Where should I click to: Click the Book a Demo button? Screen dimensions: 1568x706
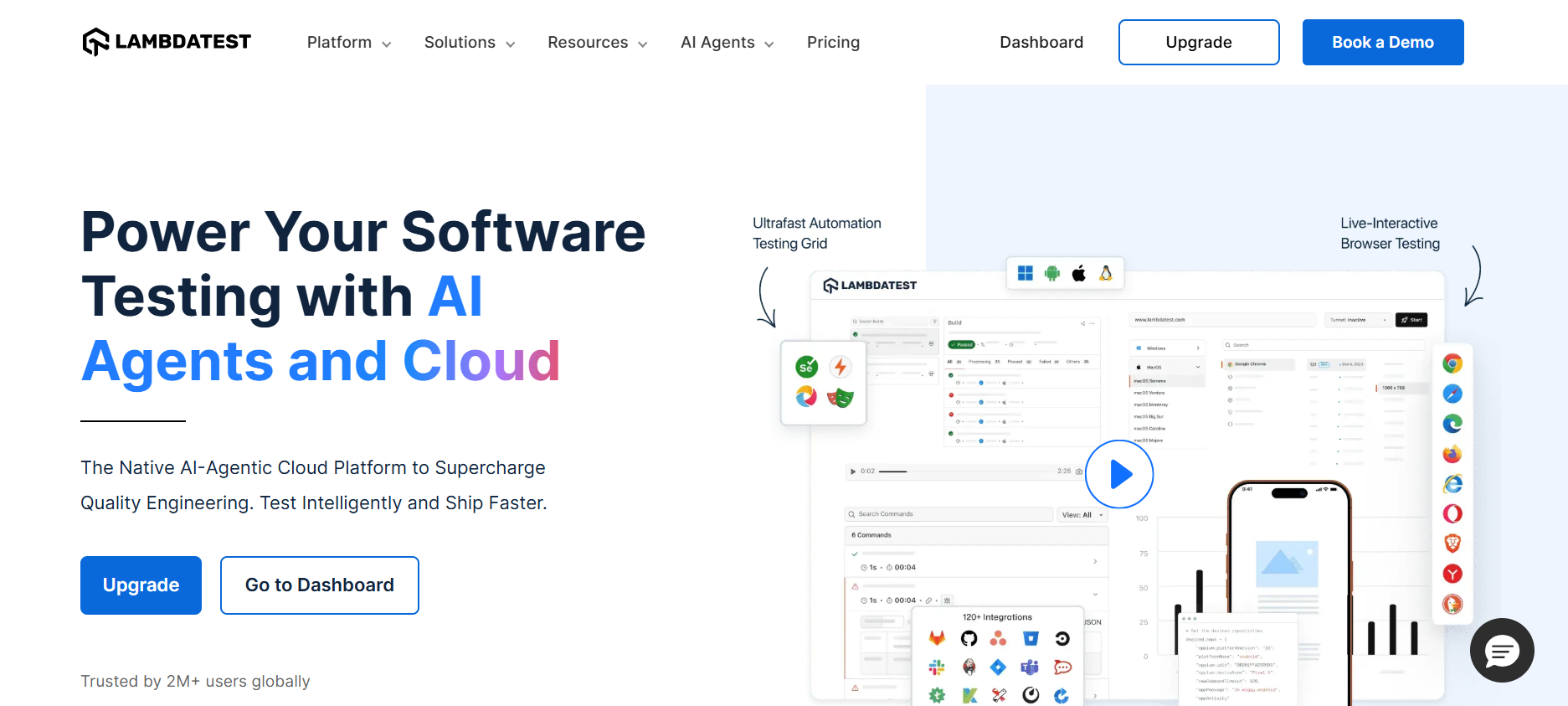tap(1383, 42)
